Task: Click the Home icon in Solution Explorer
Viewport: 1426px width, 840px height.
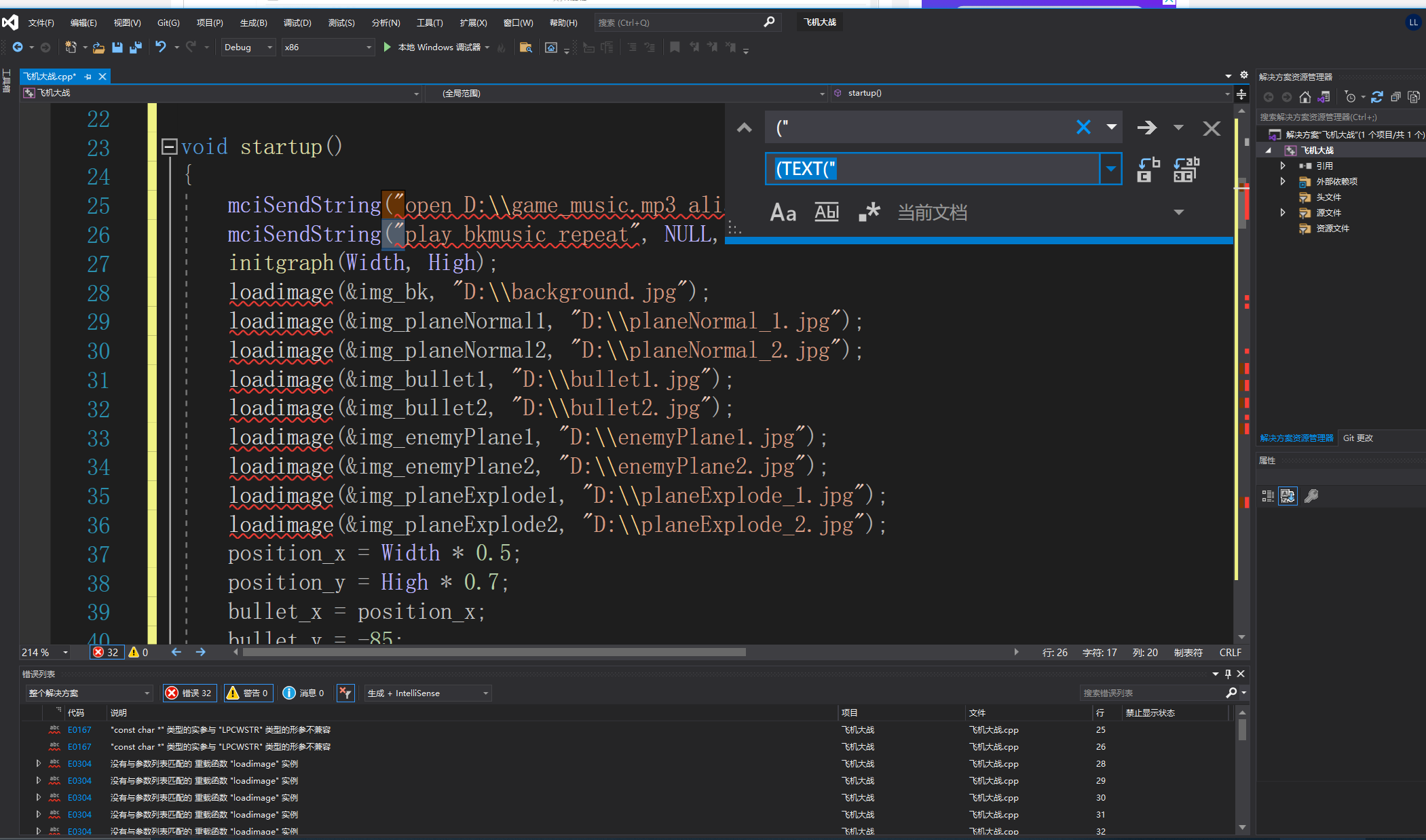Action: pyautogui.click(x=1305, y=97)
